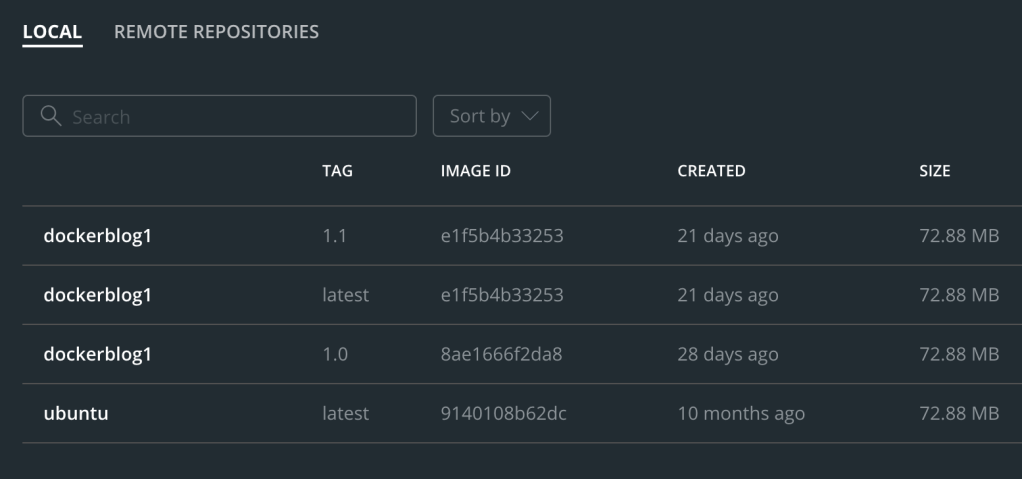
Task: Click the IMAGE ID column header
Action: (475, 171)
